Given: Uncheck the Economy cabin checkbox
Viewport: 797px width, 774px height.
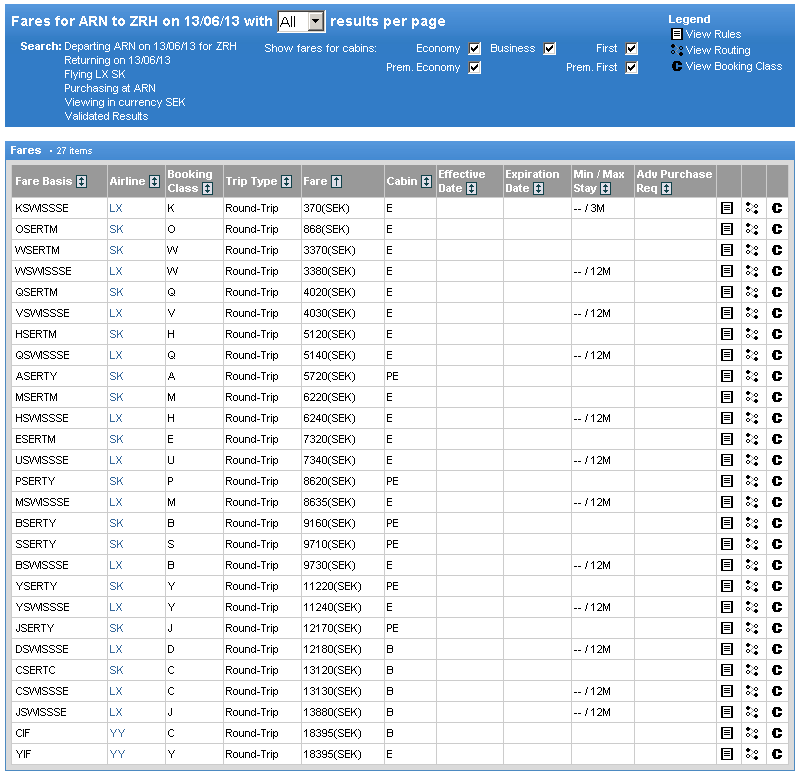Looking at the screenshot, I should (475, 49).
